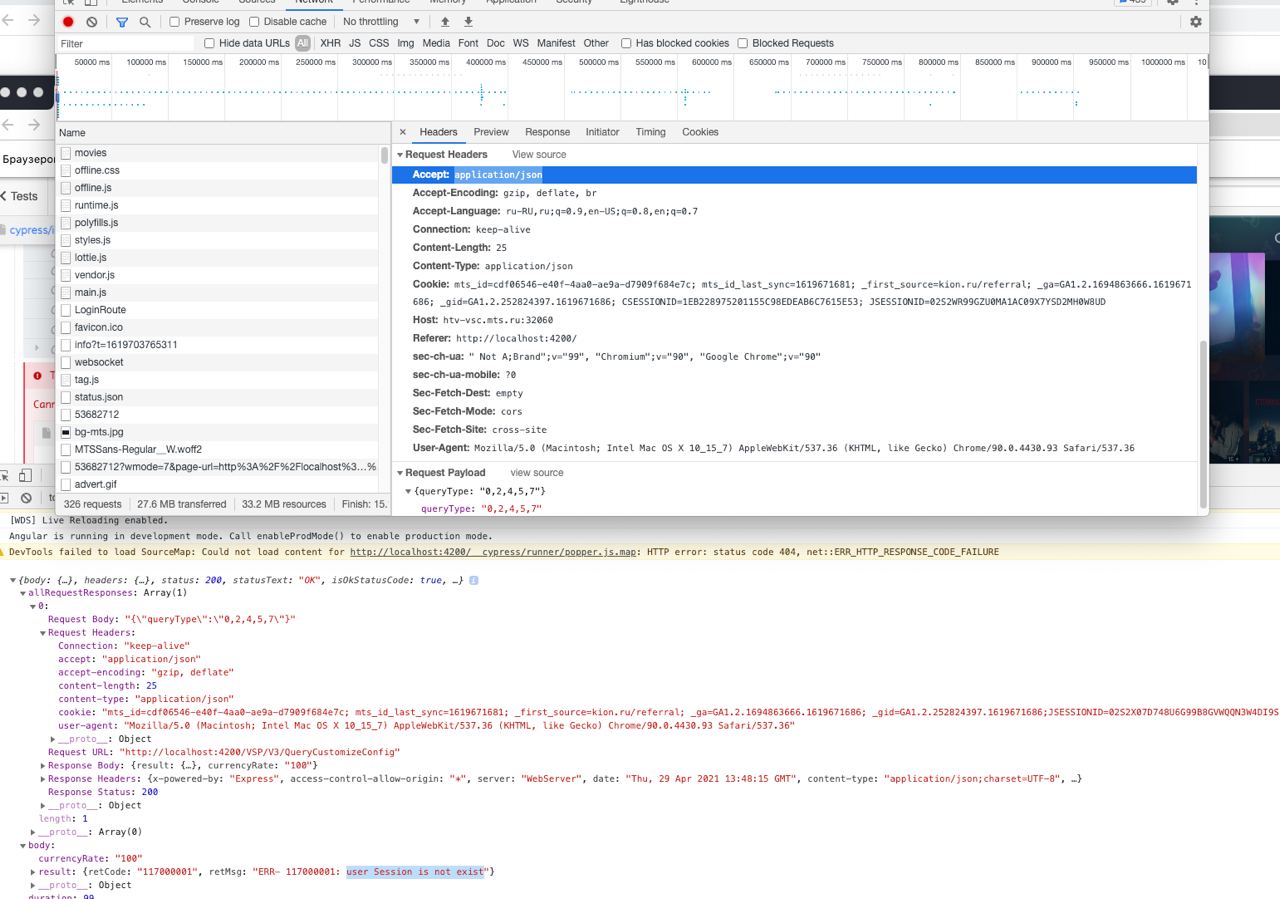Open network search with the magnifier icon
This screenshot has width=1280, height=899.
pos(145,22)
